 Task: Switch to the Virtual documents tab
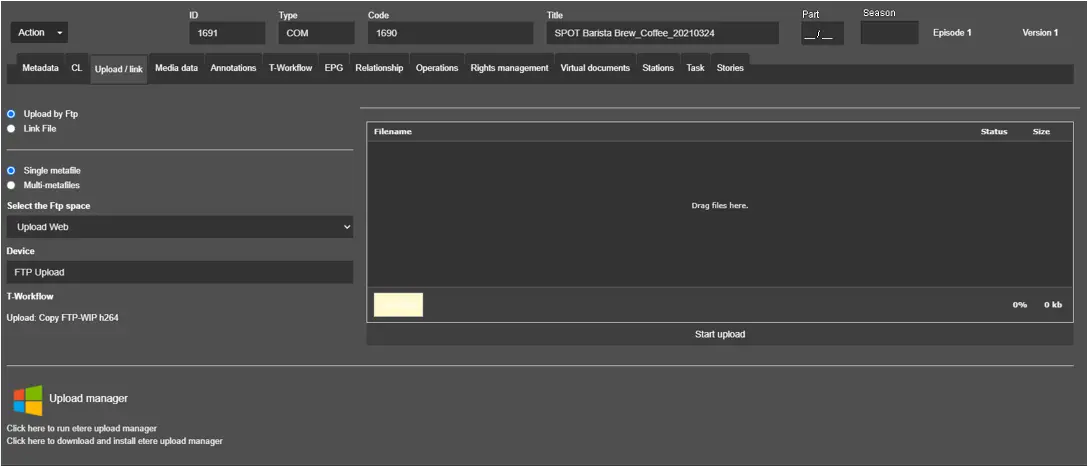(595, 68)
